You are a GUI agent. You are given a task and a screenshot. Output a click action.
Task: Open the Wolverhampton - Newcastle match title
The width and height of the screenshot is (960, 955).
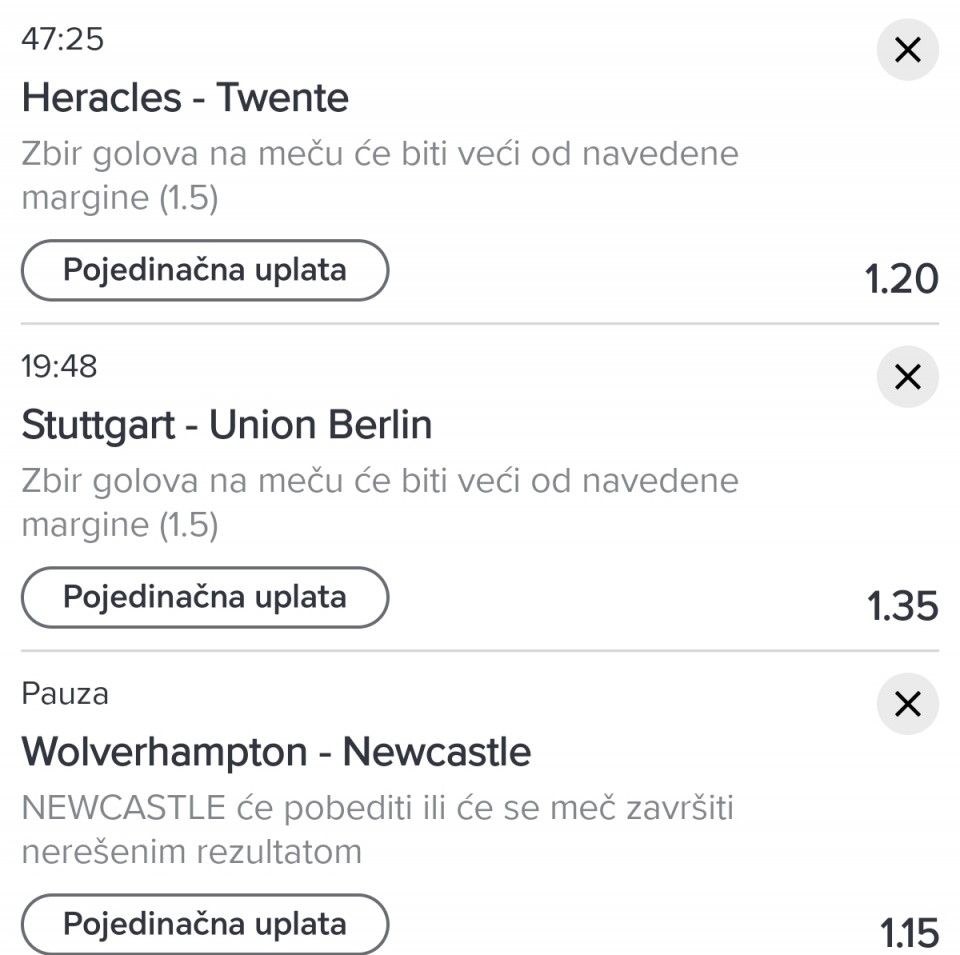[x=276, y=752]
